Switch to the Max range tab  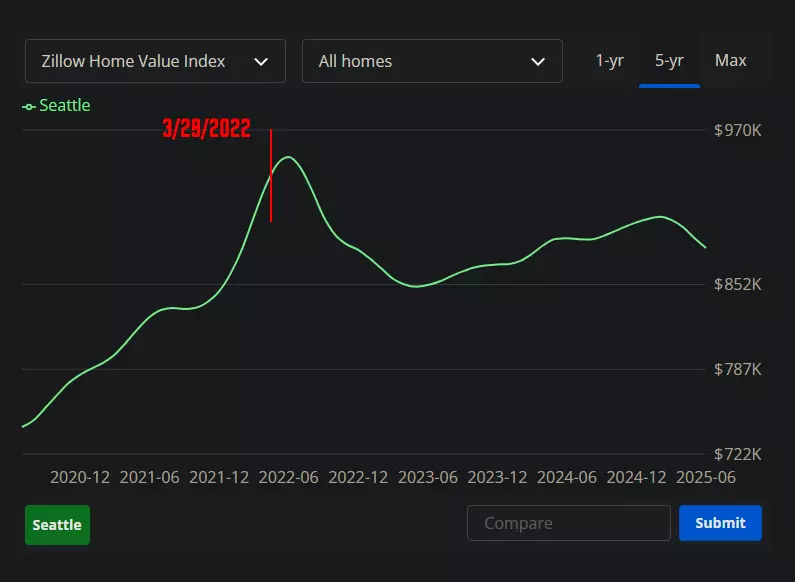(731, 61)
